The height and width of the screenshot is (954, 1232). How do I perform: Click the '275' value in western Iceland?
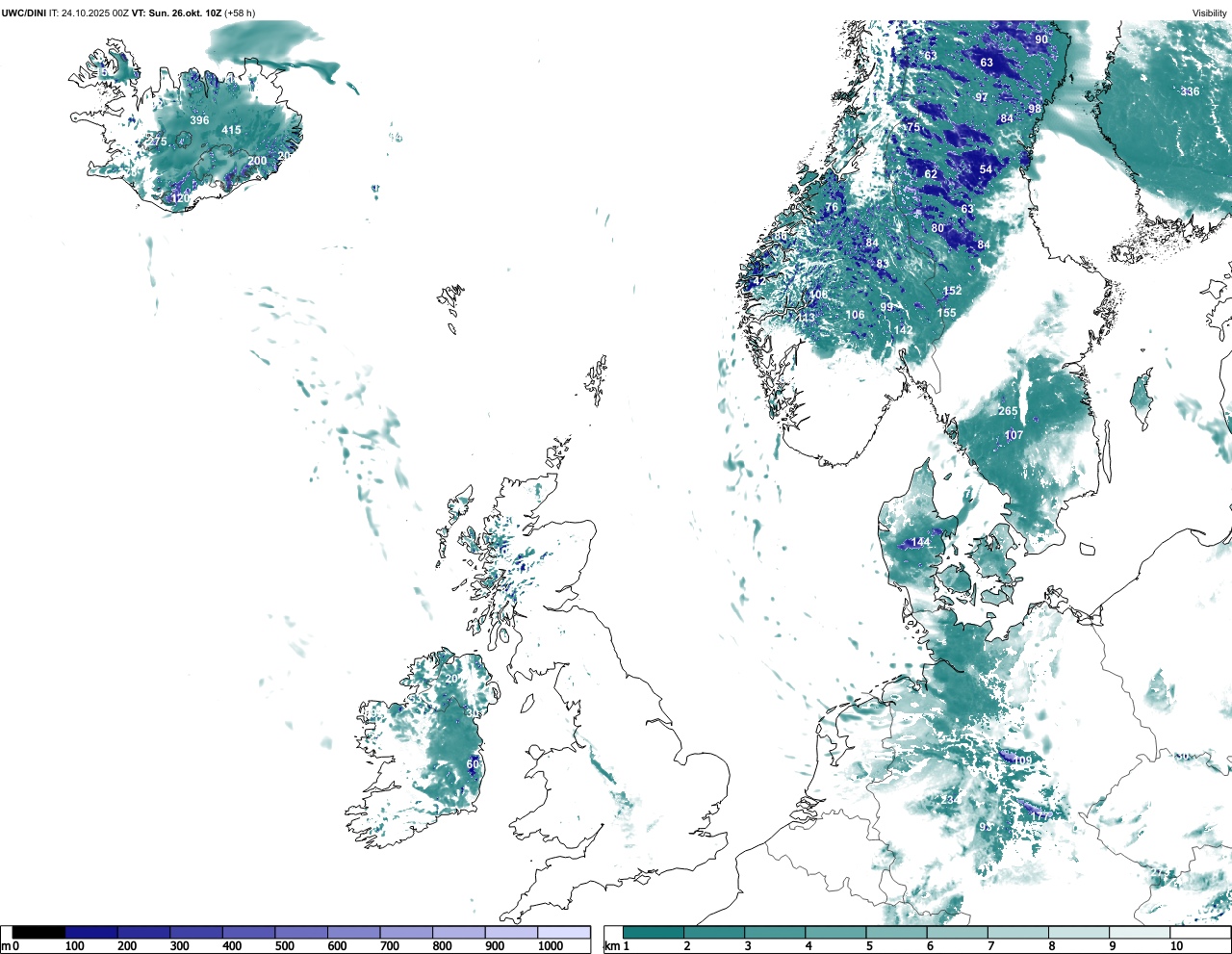pyautogui.click(x=157, y=142)
